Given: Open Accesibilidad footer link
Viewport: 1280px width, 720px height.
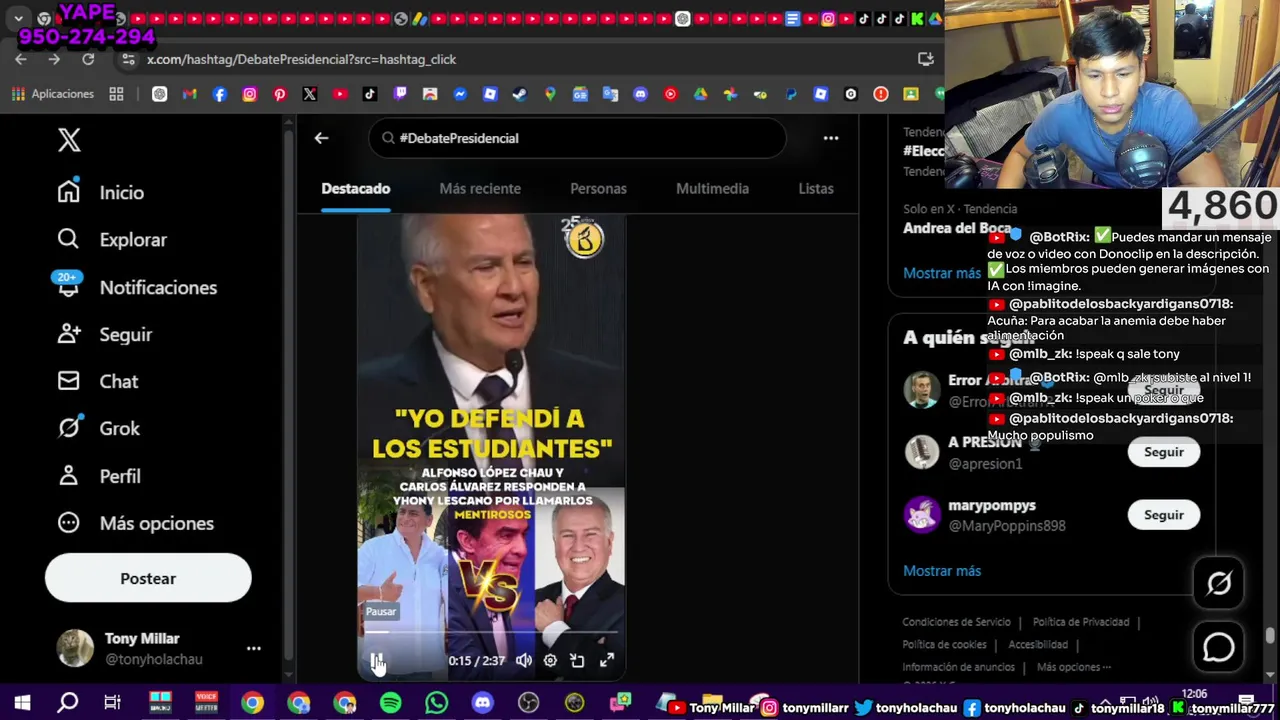Looking at the screenshot, I should coord(1038,645).
